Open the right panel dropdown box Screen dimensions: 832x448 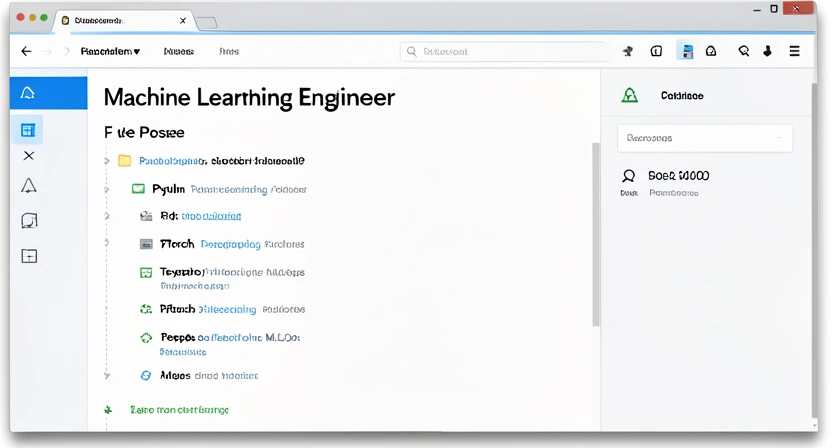point(705,138)
